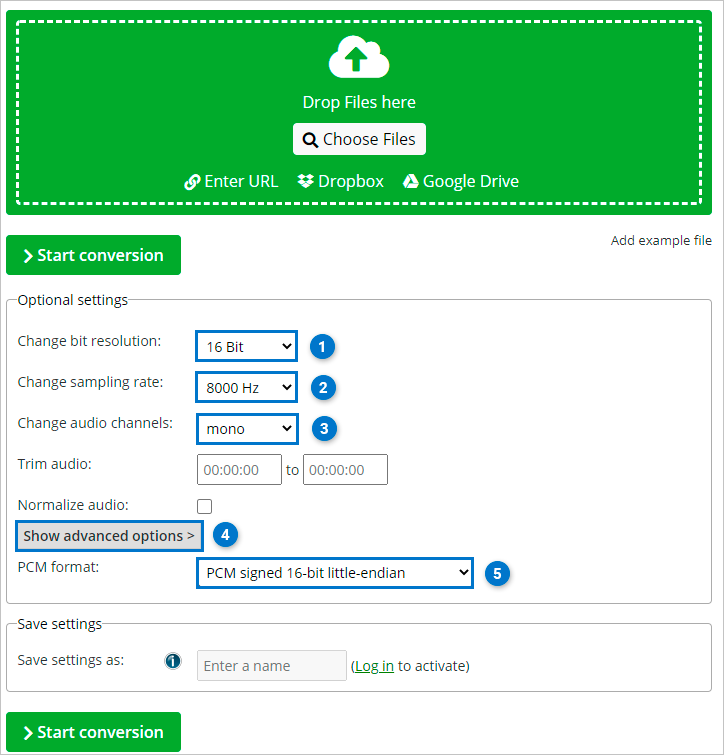This screenshot has height=755, width=724.
Task: Enable the Normalize audio checkbox
Action: [x=205, y=506]
